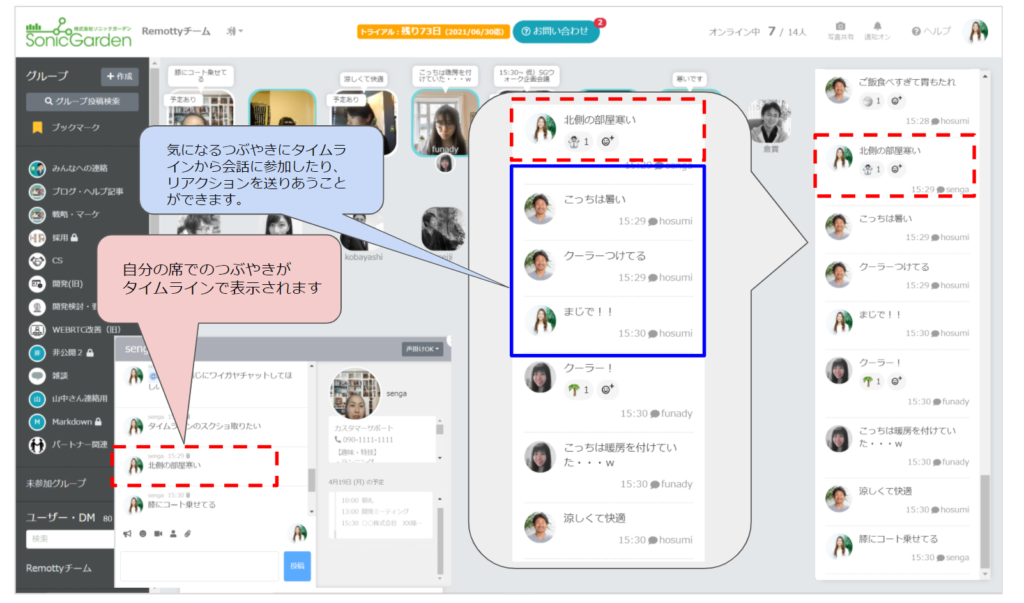Click chat message list scroll down arrow
This screenshot has width=1024, height=603.
312,512
